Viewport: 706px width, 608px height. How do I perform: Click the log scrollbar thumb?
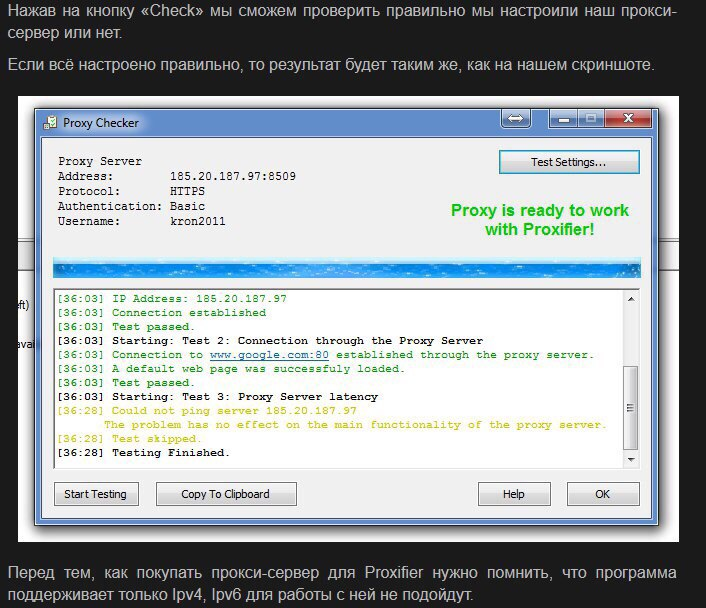631,408
